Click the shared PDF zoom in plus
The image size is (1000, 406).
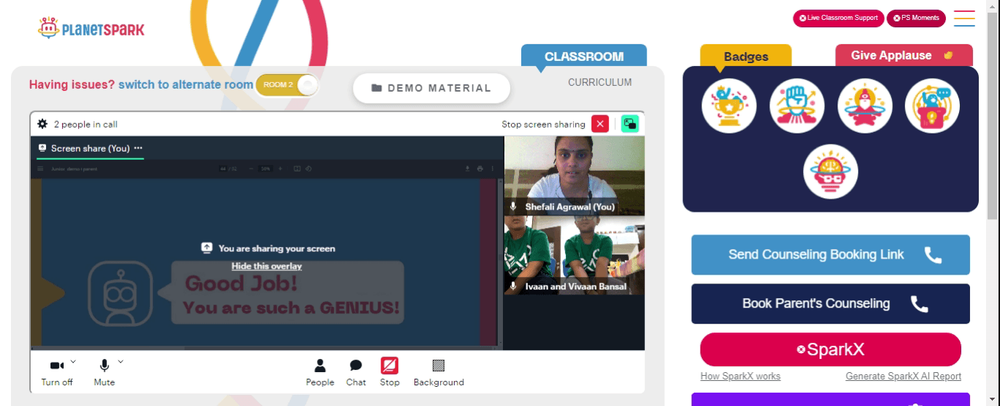click(x=280, y=169)
